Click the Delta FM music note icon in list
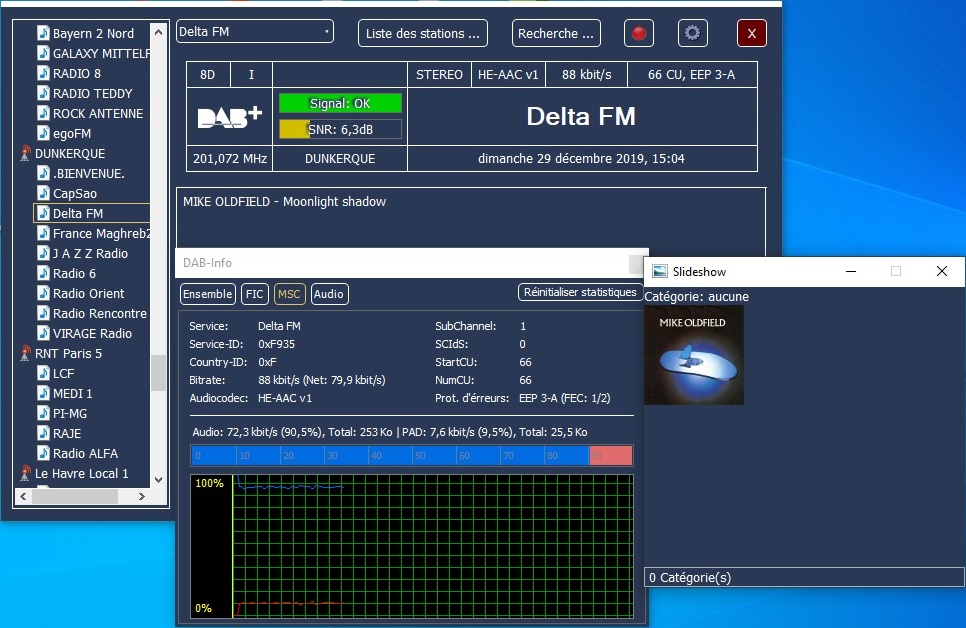Image resolution: width=966 pixels, height=628 pixels. (x=43, y=213)
